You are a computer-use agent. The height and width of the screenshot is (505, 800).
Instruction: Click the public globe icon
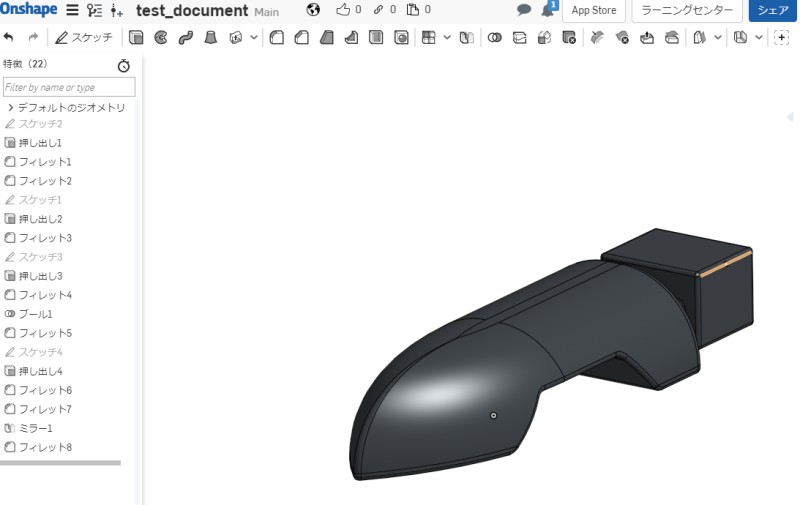tap(313, 10)
